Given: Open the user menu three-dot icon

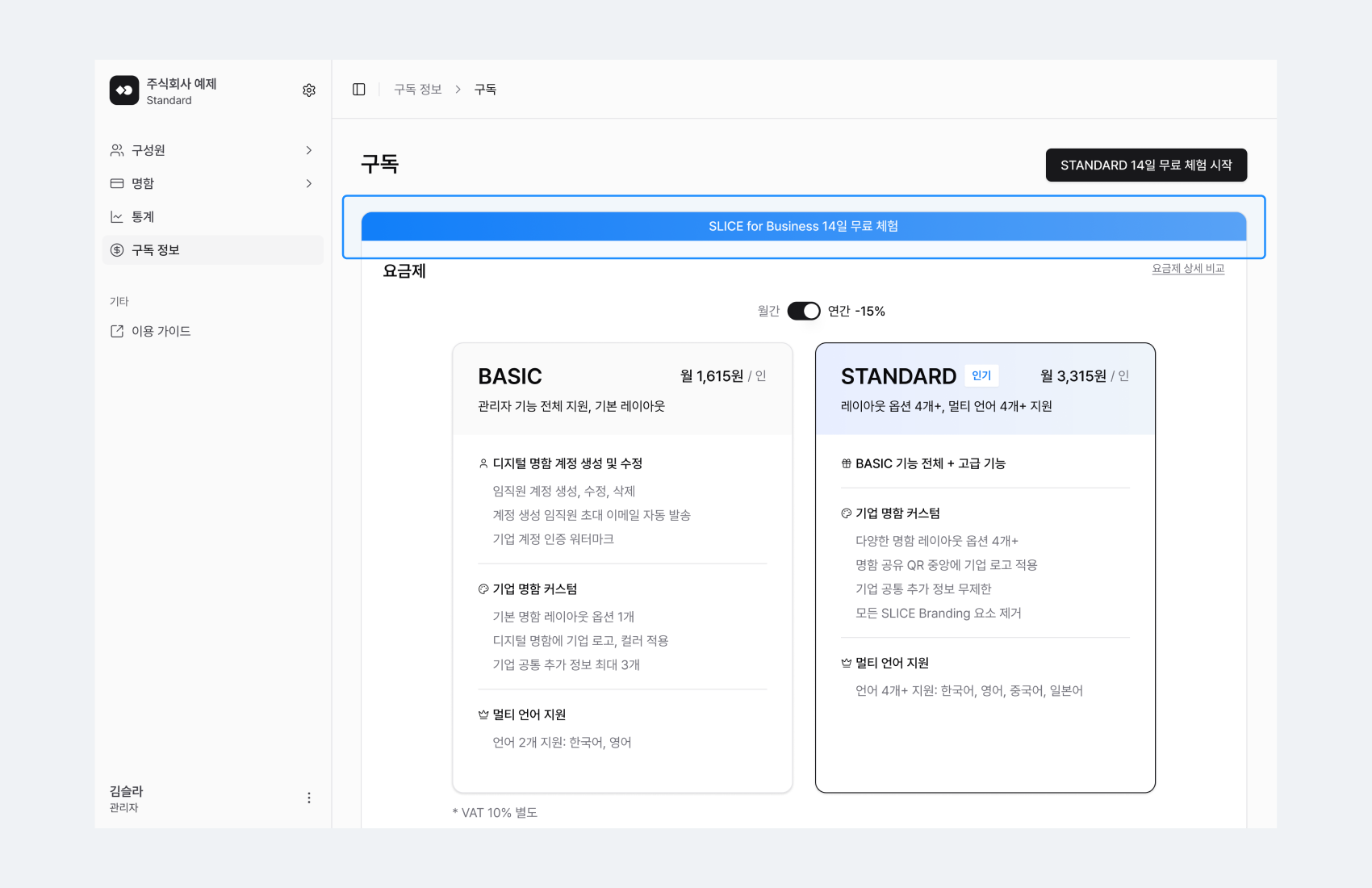Looking at the screenshot, I should [x=309, y=798].
